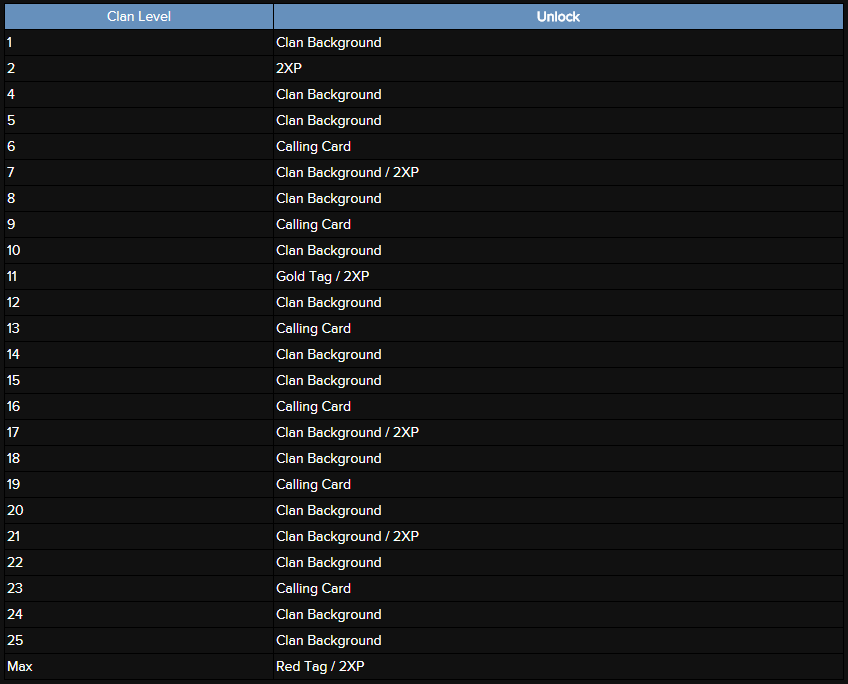Image resolution: width=848 pixels, height=684 pixels.
Task: Select Clan Background / 2XP in level 21 row
Action: (x=558, y=536)
